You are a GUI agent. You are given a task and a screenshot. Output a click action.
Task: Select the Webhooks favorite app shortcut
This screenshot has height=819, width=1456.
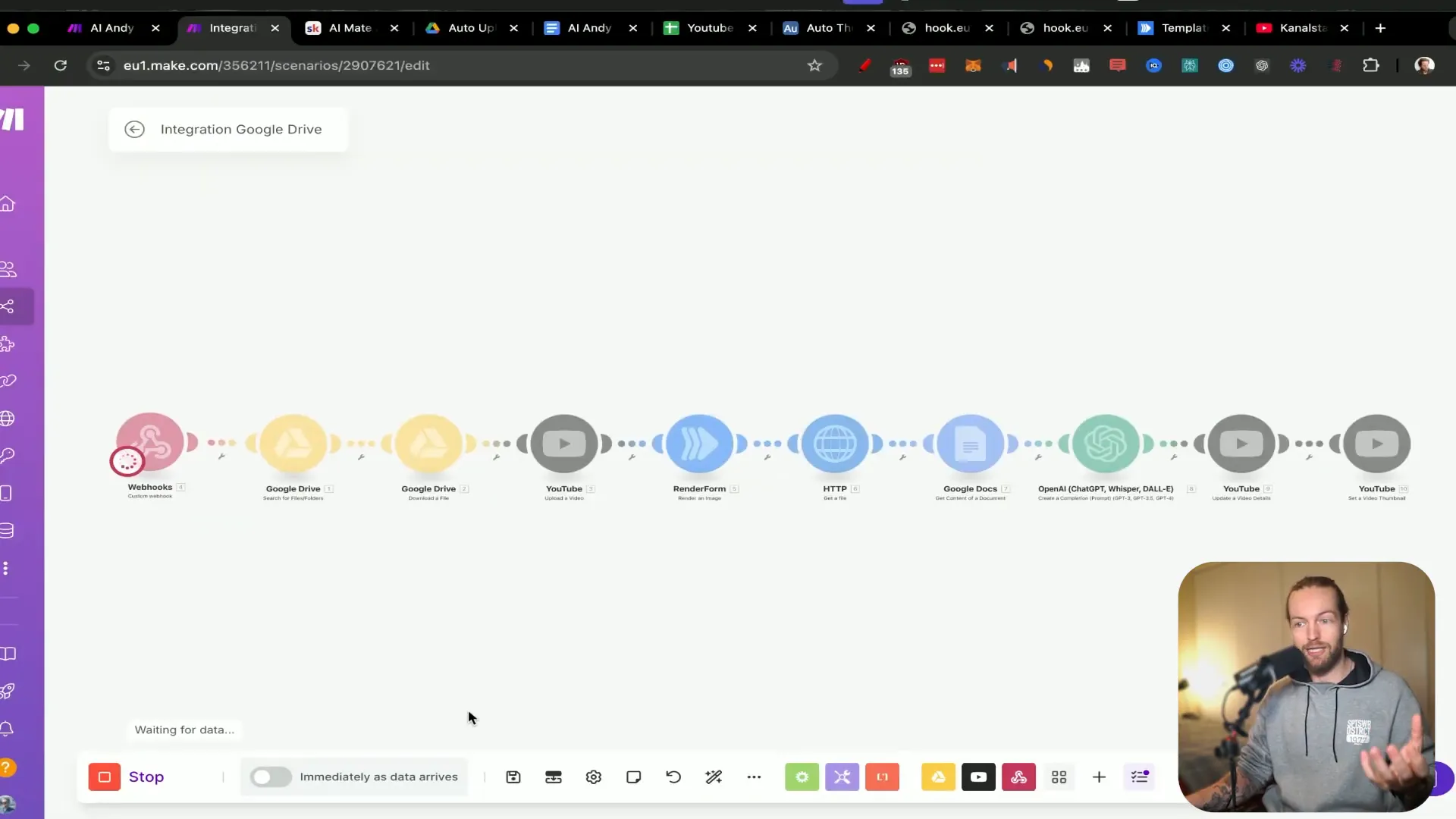pyautogui.click(x=1018, y=777)
